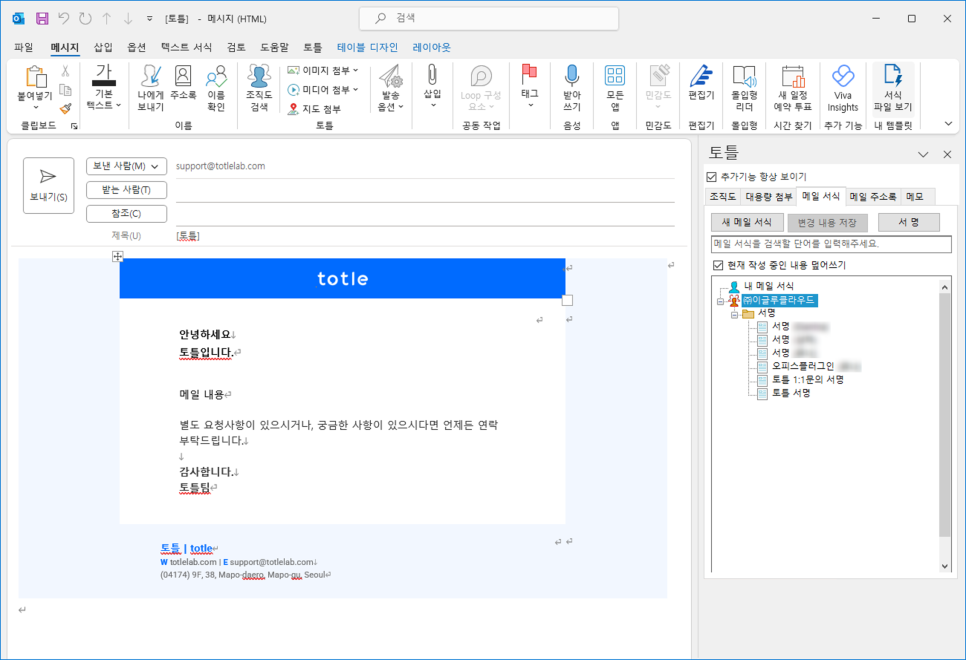Open the 토틀 pane options chevron

(x=923, y=155)
